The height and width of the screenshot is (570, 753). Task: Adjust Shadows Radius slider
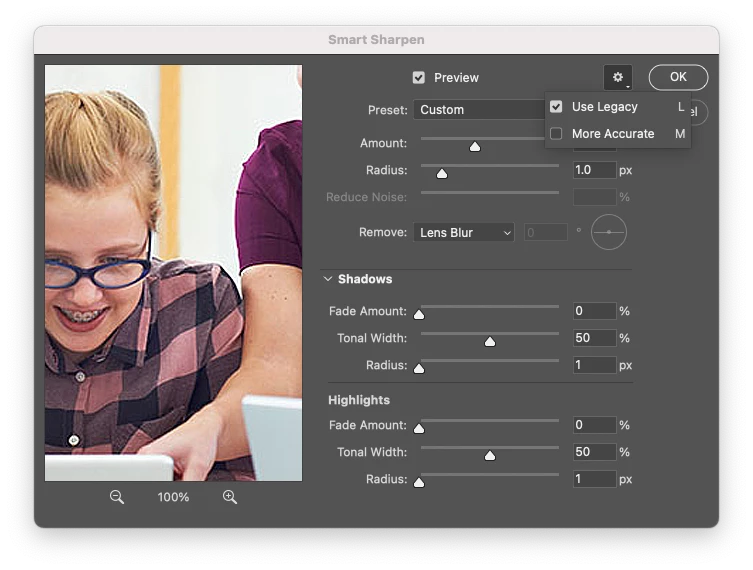[x=419, y=368]
